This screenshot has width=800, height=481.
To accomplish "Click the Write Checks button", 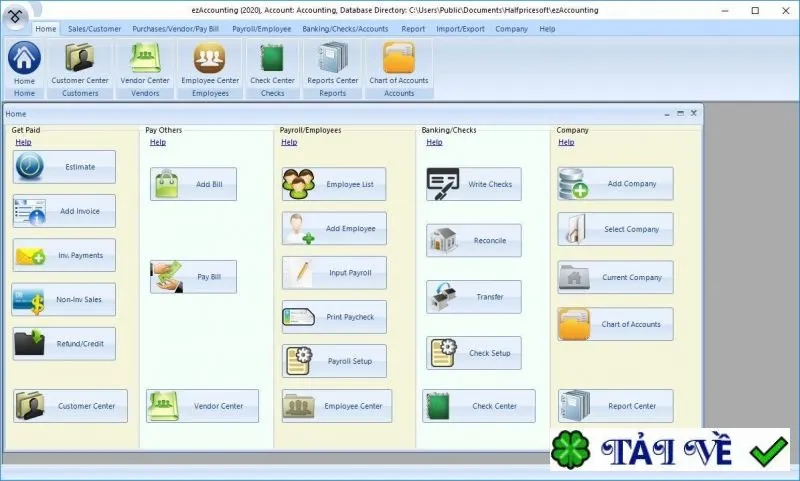I will click(x=474, y=184).
